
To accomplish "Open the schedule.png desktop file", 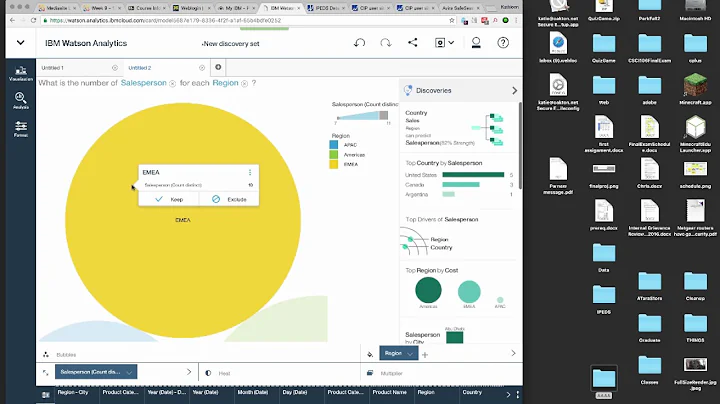I will 695,173.
